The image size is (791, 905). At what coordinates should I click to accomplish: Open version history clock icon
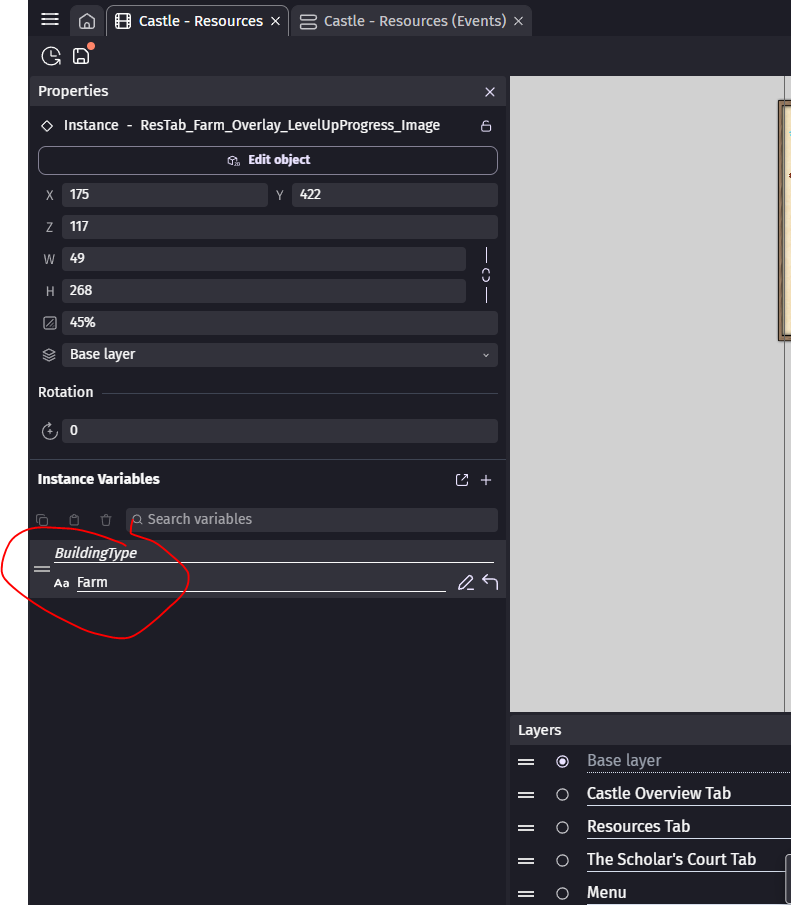pos(51,56)
